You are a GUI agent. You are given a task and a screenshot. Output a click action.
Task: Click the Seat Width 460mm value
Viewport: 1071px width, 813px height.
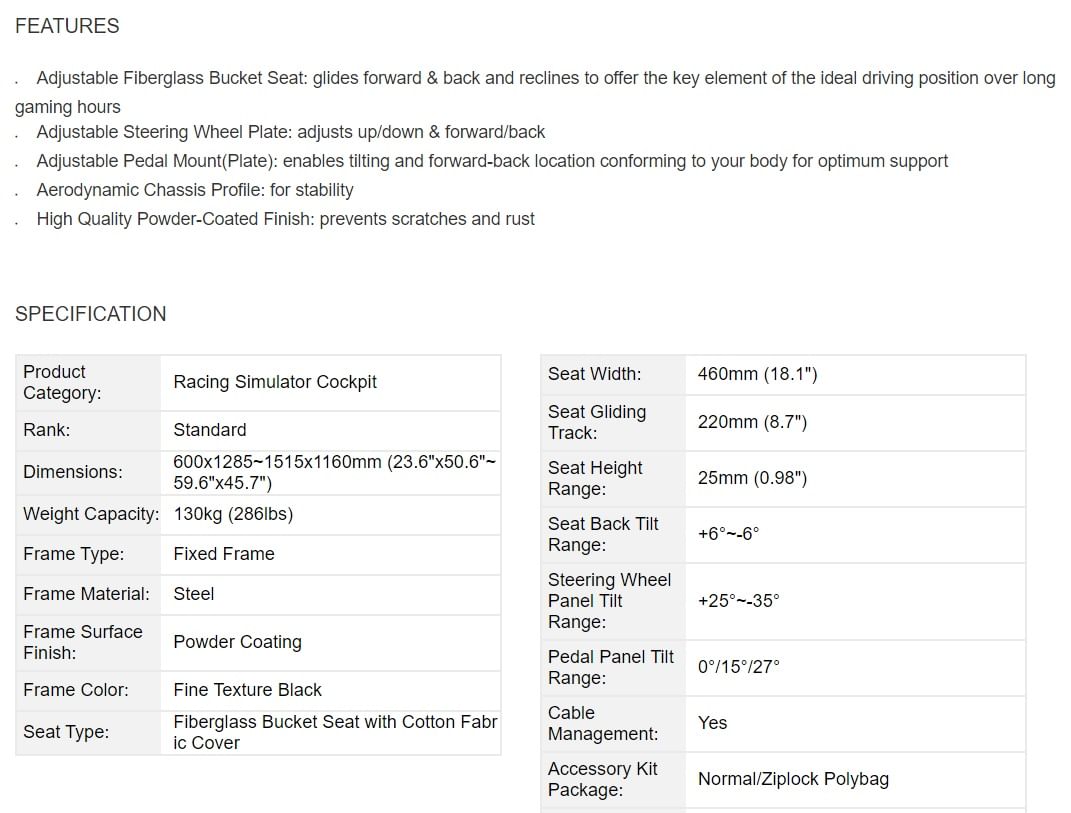coord(757,374)
